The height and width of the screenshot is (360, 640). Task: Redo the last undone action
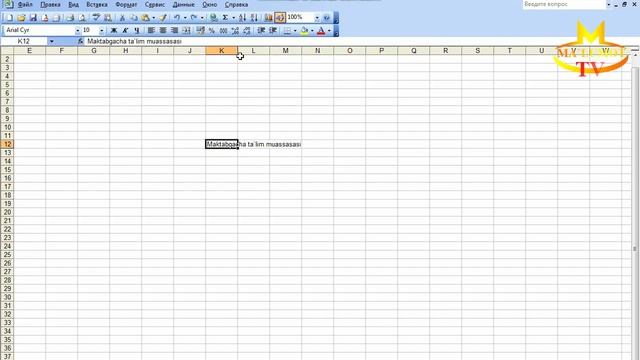pyautogui.click(x=194, y=18)
